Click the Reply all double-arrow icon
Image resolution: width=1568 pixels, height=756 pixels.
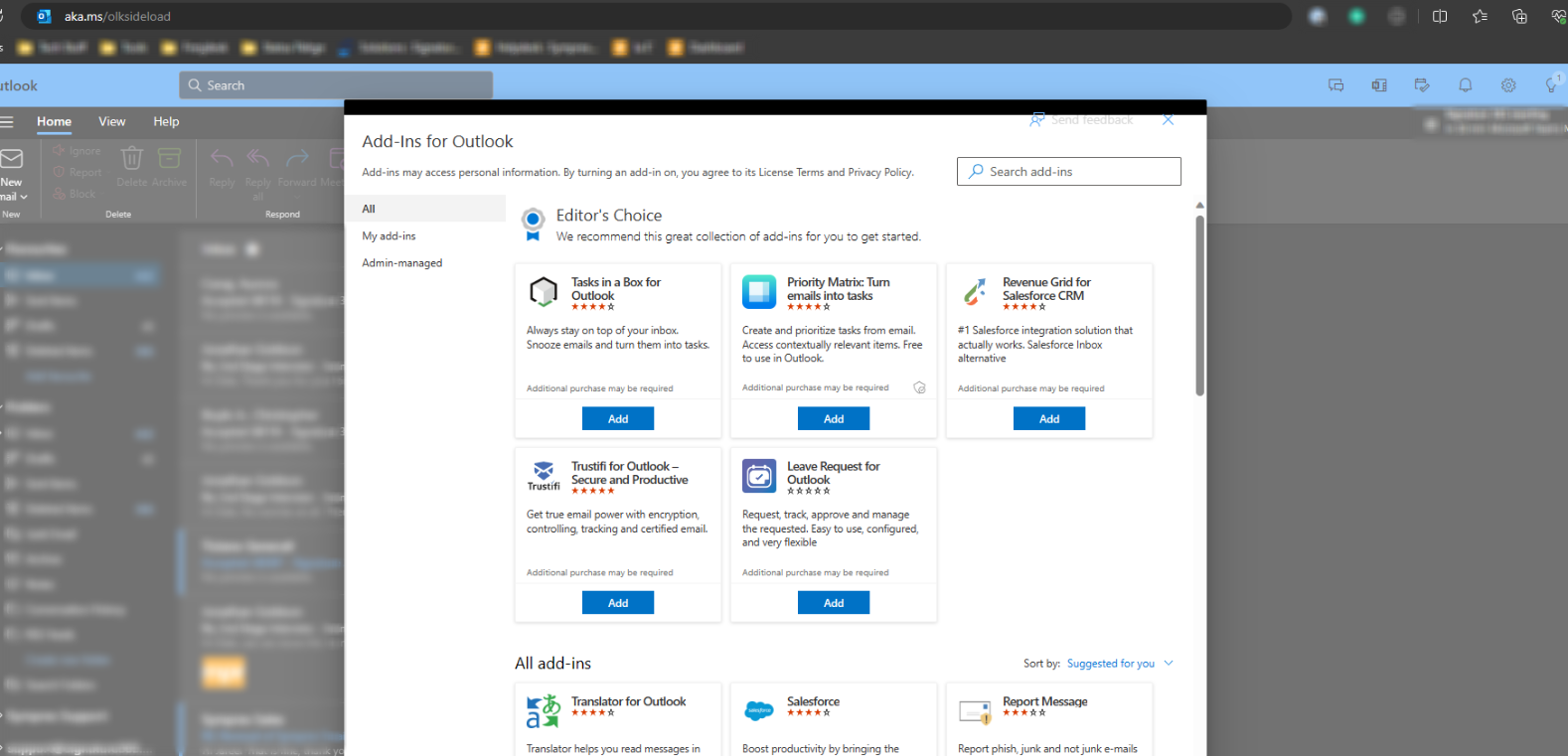(x=258, y=158)
